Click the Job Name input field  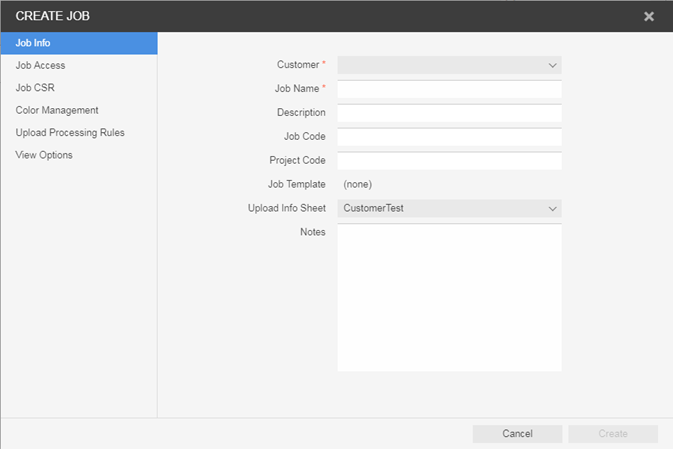(449, 89)
